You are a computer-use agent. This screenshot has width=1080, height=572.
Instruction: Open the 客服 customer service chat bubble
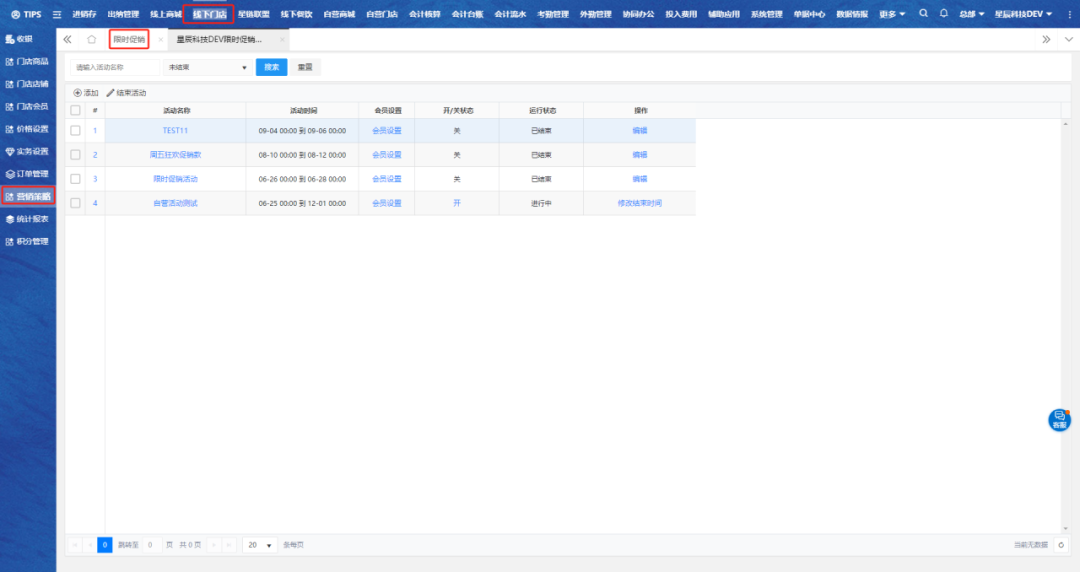(1059, 420)
